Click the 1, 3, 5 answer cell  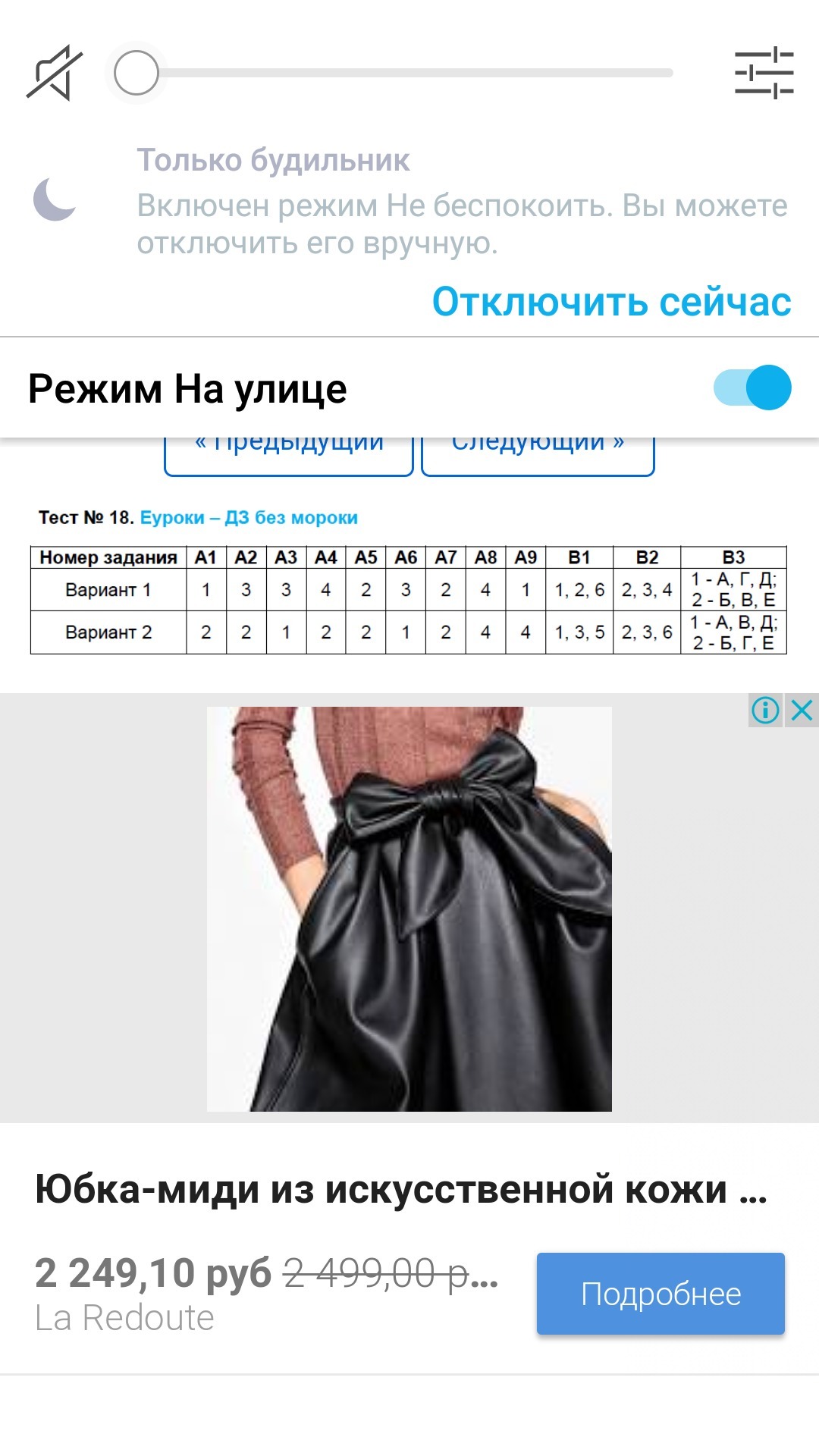[579, 632]
